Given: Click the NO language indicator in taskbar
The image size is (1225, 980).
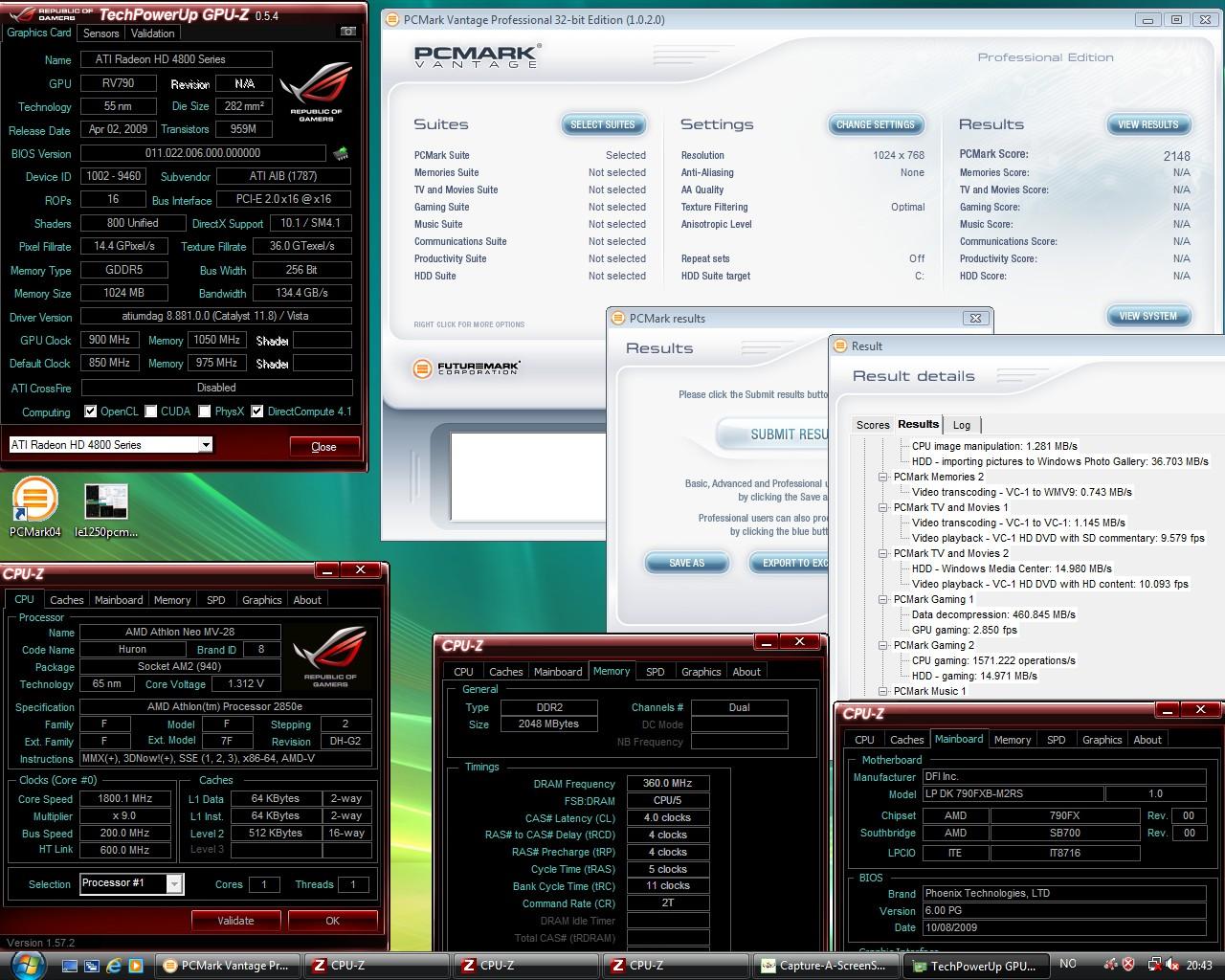Looking at the screenshot, I should pos(1068,965).
